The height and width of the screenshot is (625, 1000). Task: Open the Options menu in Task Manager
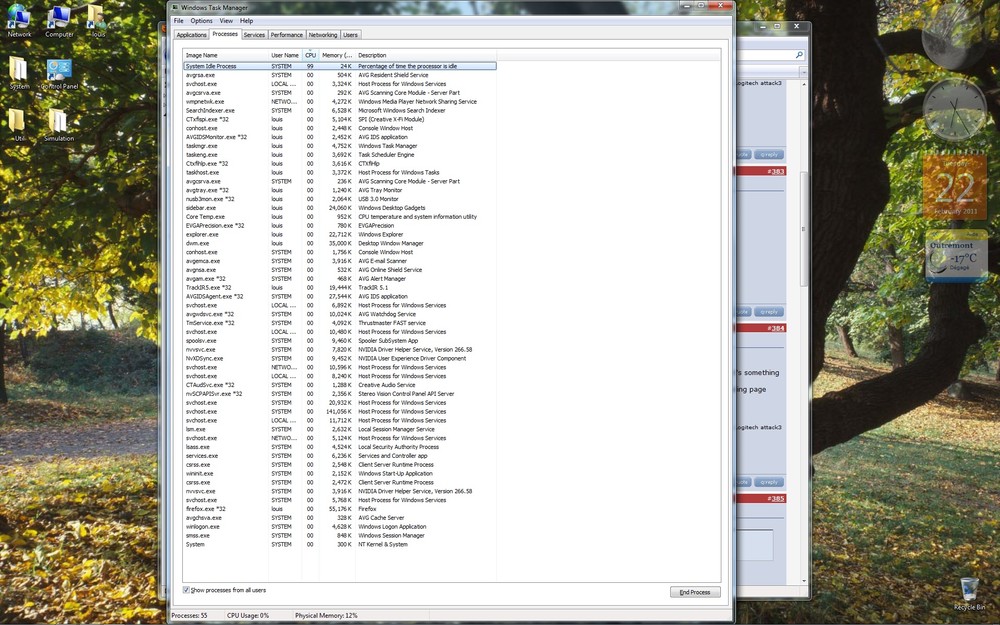[x=203, y=19]
